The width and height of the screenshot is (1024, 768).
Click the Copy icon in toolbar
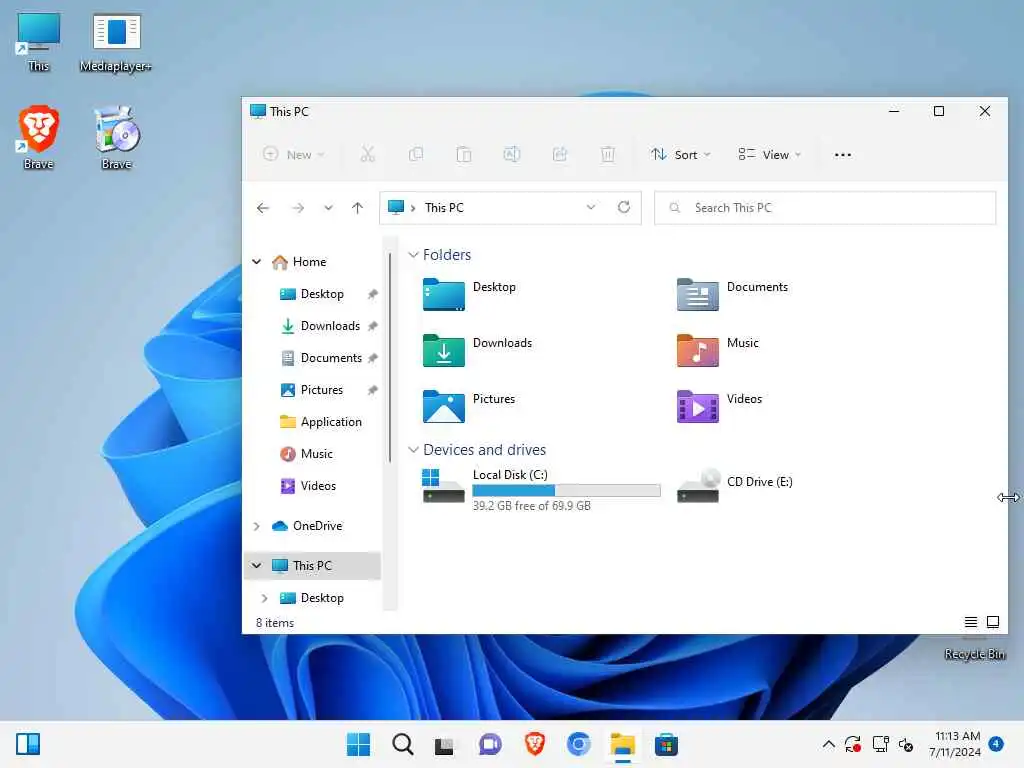coord(416,155)
